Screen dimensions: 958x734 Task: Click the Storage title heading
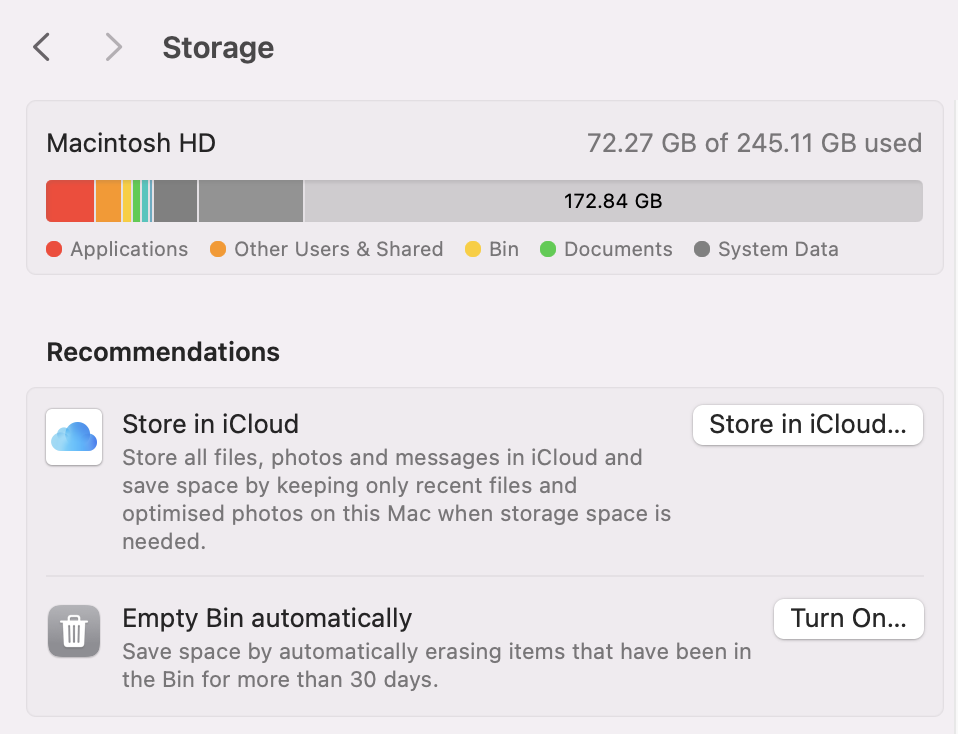click(x=218, y=47)
